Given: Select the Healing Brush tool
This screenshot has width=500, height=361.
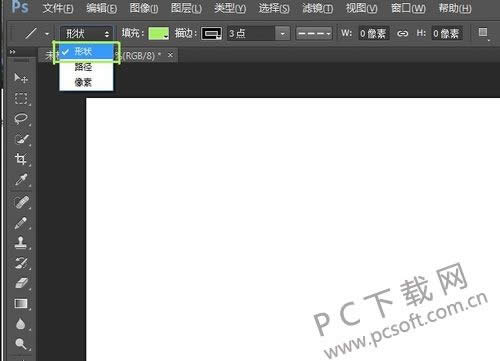Looking at the screenshot, I should coord(21,202).
